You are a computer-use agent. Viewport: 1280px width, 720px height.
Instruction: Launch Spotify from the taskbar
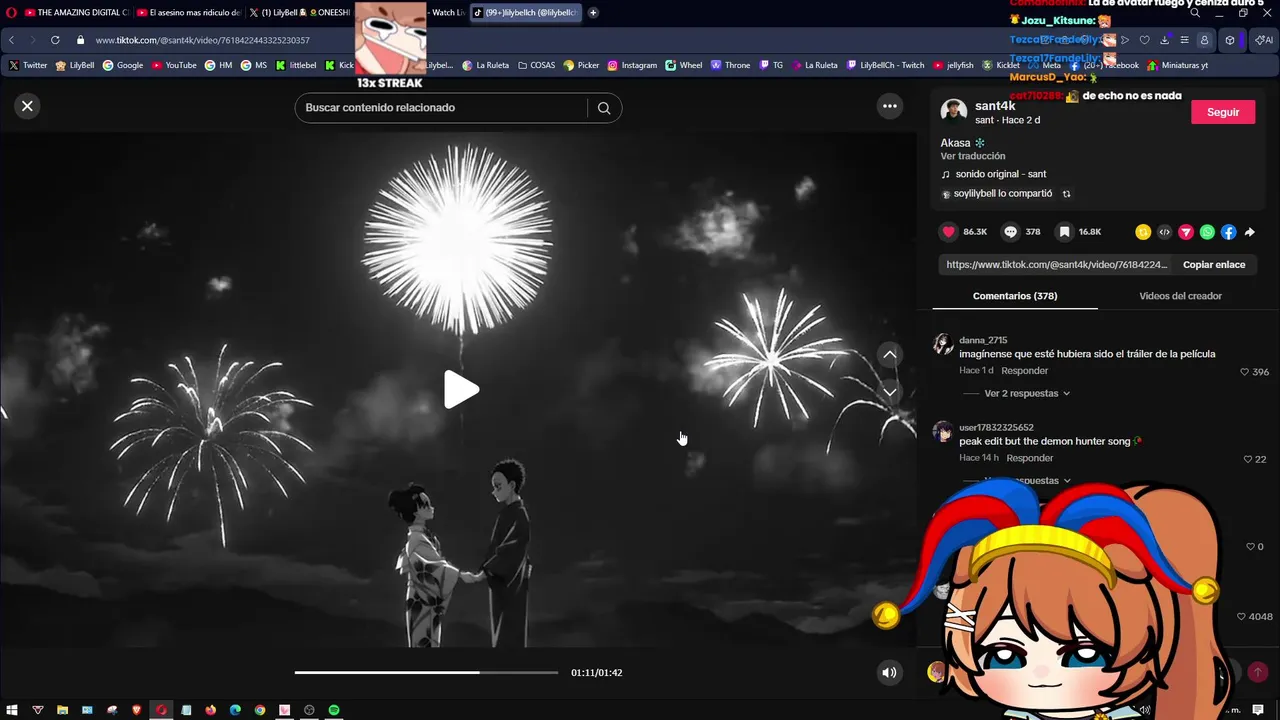pos(334,710)
